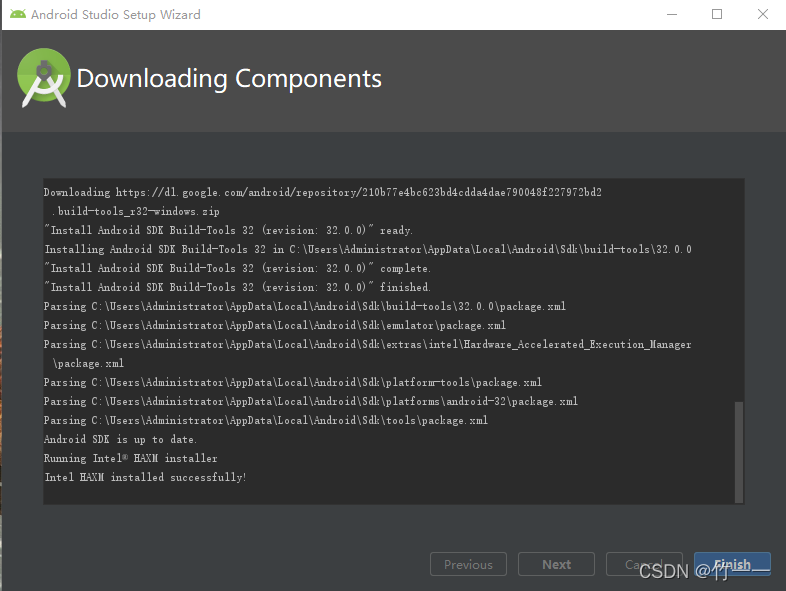This screenshot has width=786, height=591.
Task: Click Parsing build-tools\32.0.0\package.xml line
Action: [x=305, y=306]
